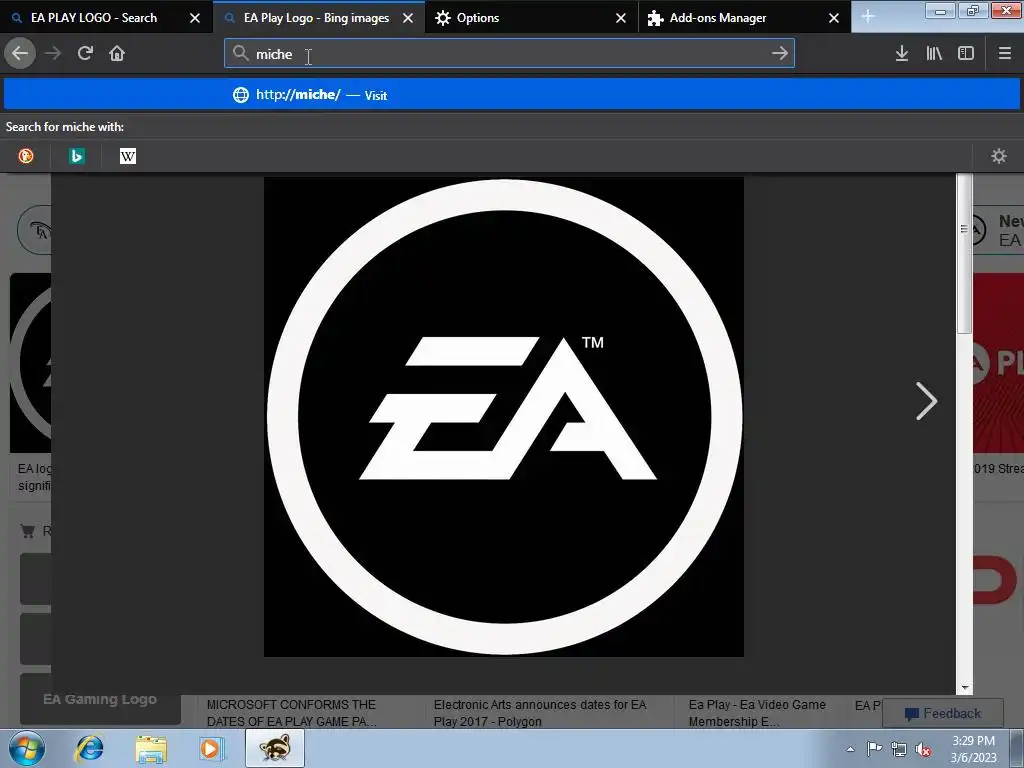Click the Go arrow in the address bar

780,54
